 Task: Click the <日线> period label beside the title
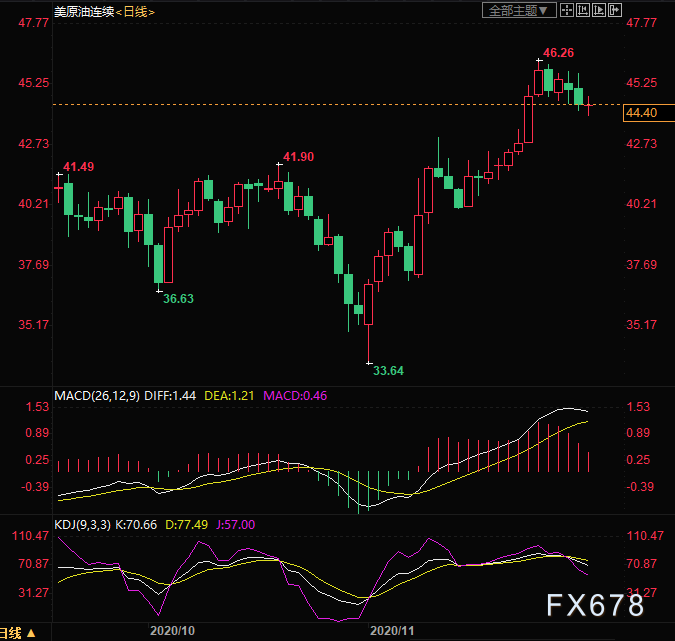[x=143, y=11]
